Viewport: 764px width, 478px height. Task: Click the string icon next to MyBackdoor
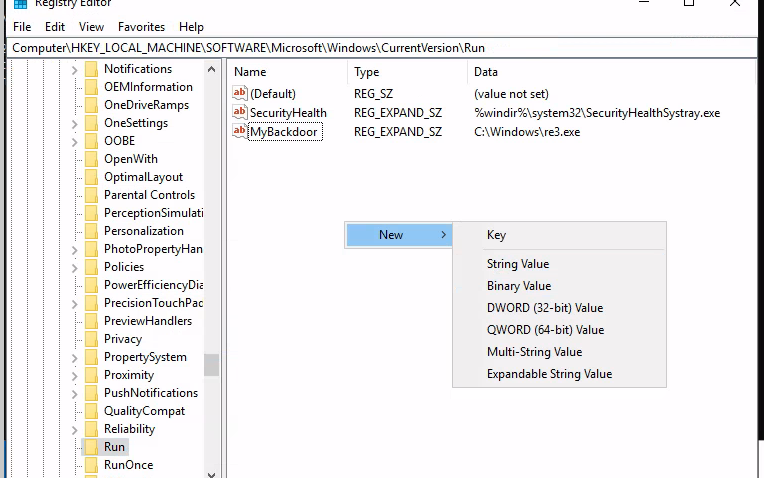click(239, 131)
